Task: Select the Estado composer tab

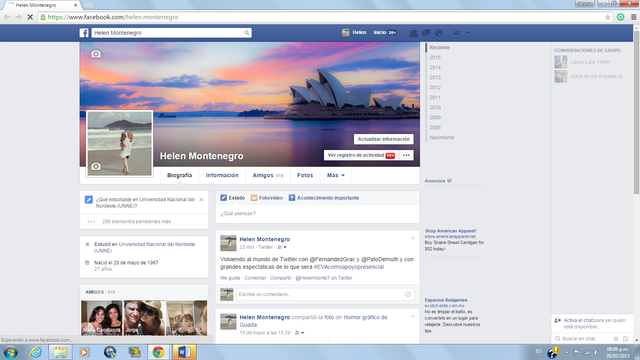Action: click(233, 198)
